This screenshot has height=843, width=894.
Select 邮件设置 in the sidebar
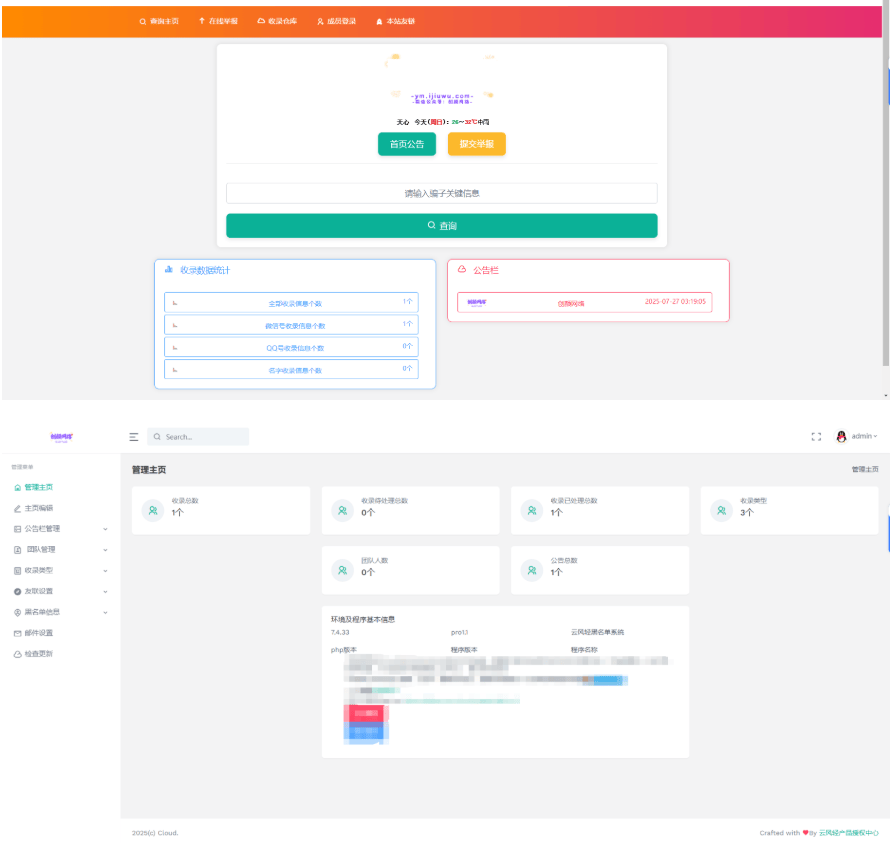click(x=38, y=633)
